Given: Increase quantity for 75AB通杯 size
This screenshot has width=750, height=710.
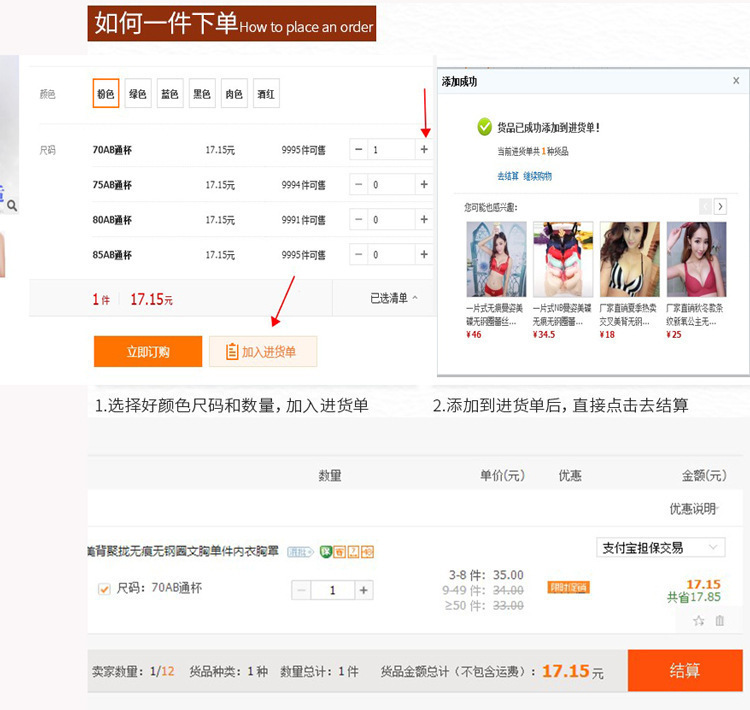Looking at the screenshot, I should pos(424,184).
